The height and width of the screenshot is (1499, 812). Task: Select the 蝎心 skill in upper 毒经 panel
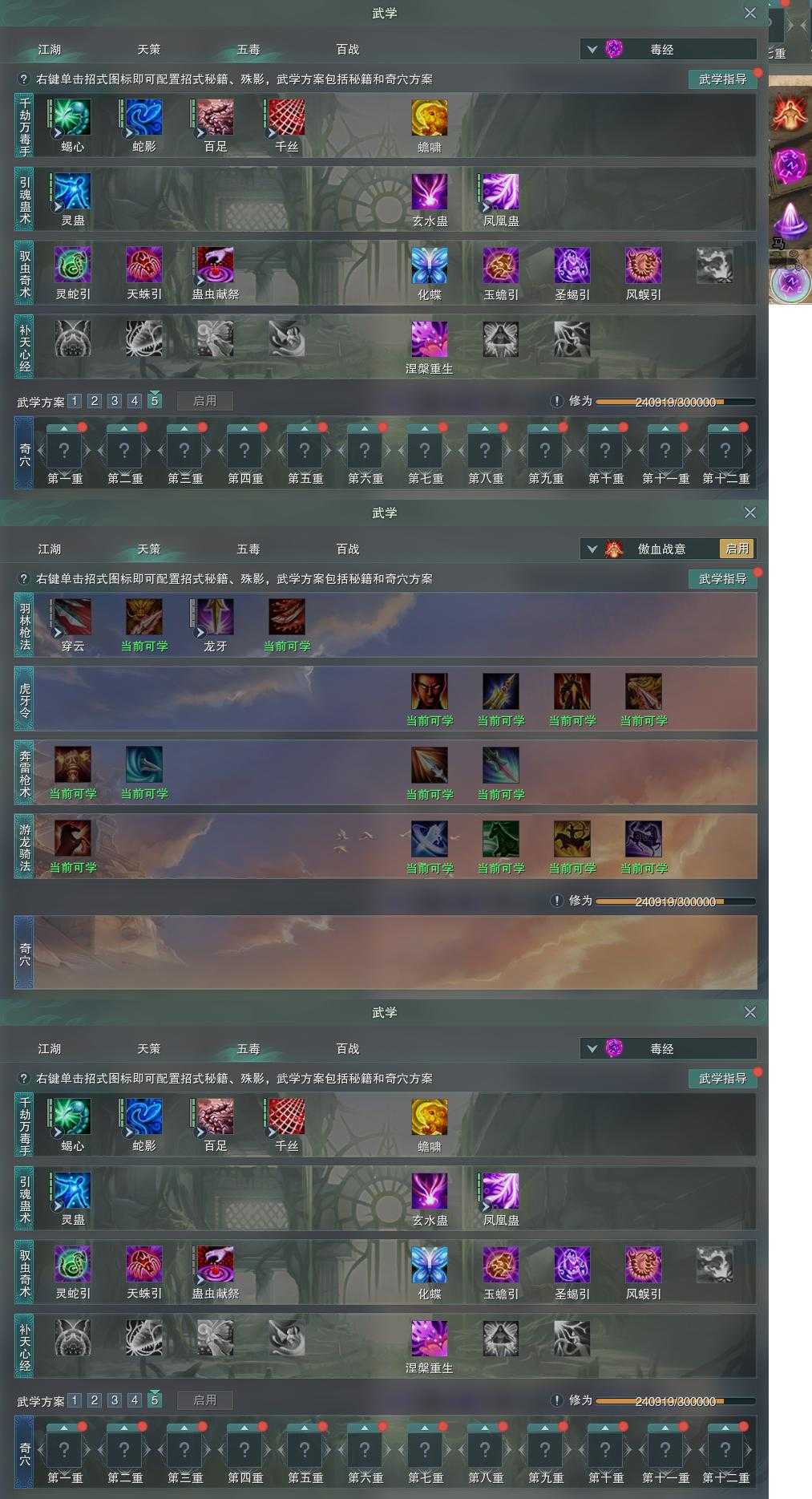click(72, 118)
